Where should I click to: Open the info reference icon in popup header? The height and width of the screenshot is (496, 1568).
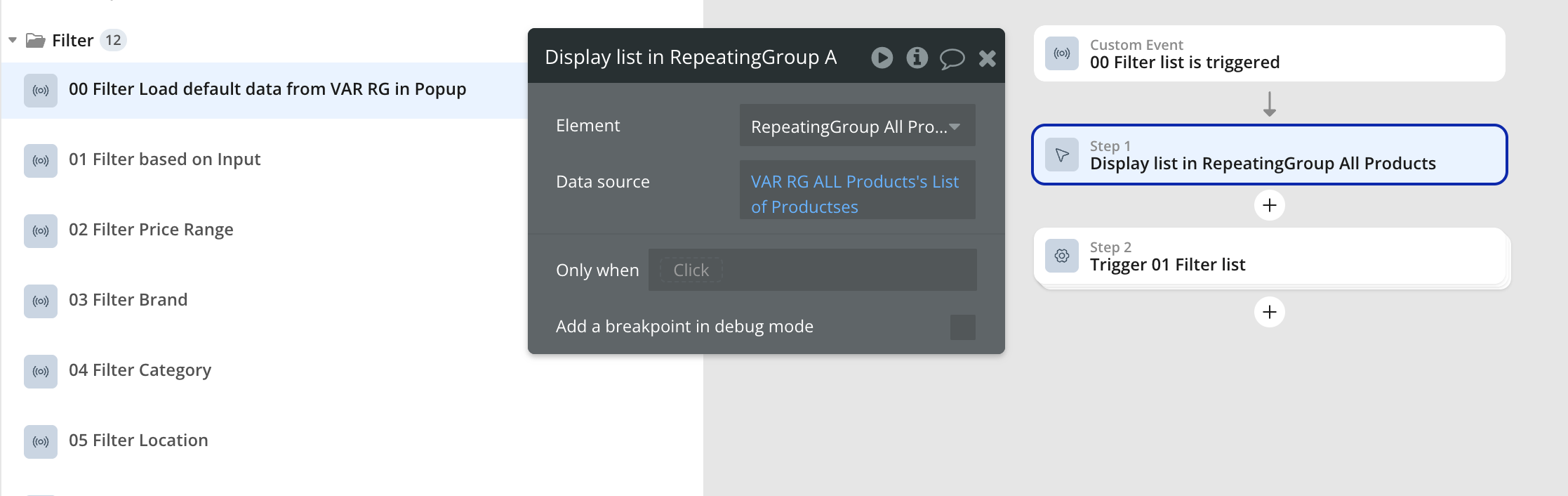click(917, 58)
